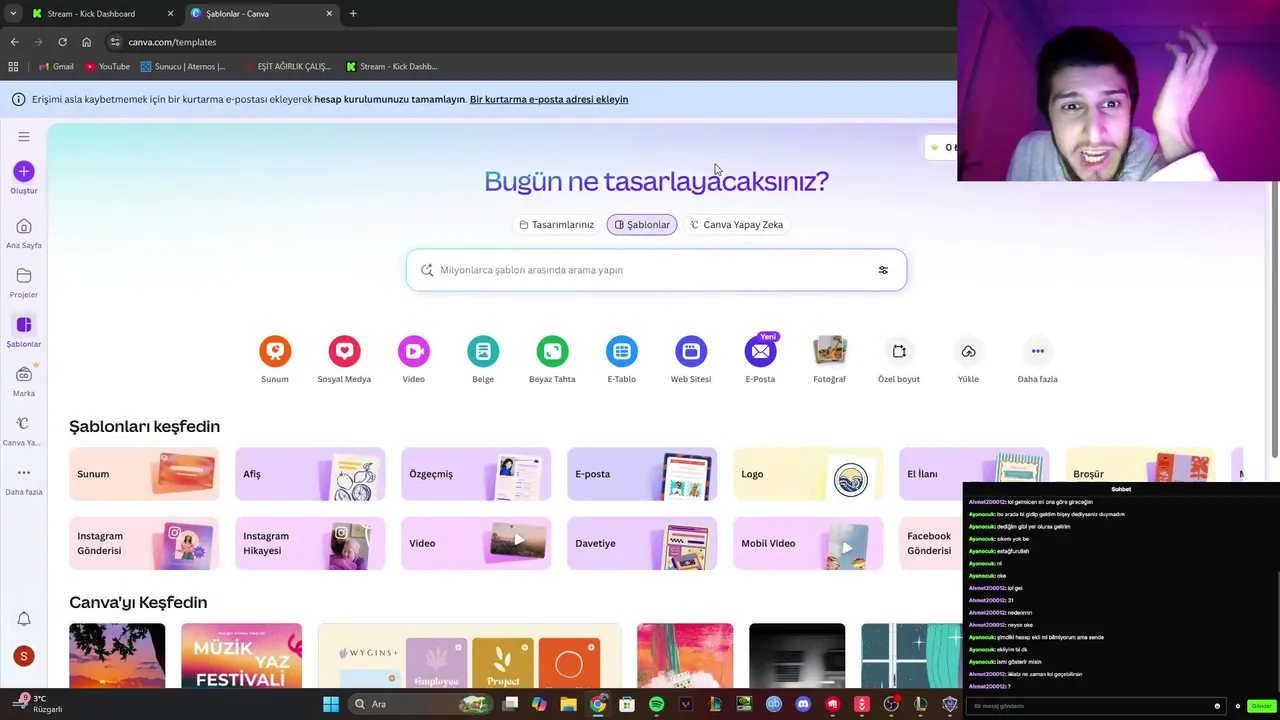The width and height of the screenshot is (1280, 720).
Task: Open the Gmail bookmark
Action: [56, 67]
